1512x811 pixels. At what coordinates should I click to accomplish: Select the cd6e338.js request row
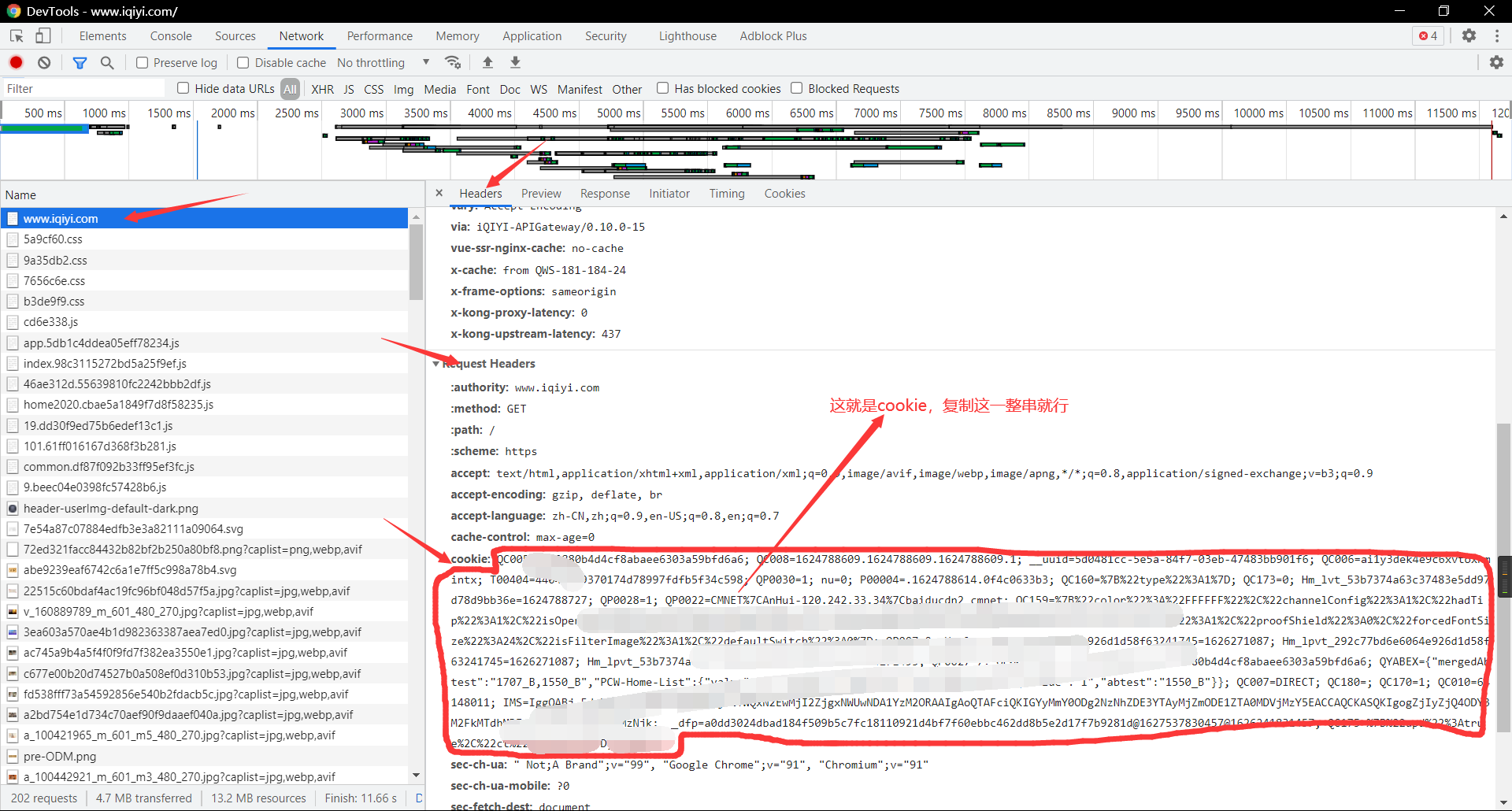[x=205, y=321]
